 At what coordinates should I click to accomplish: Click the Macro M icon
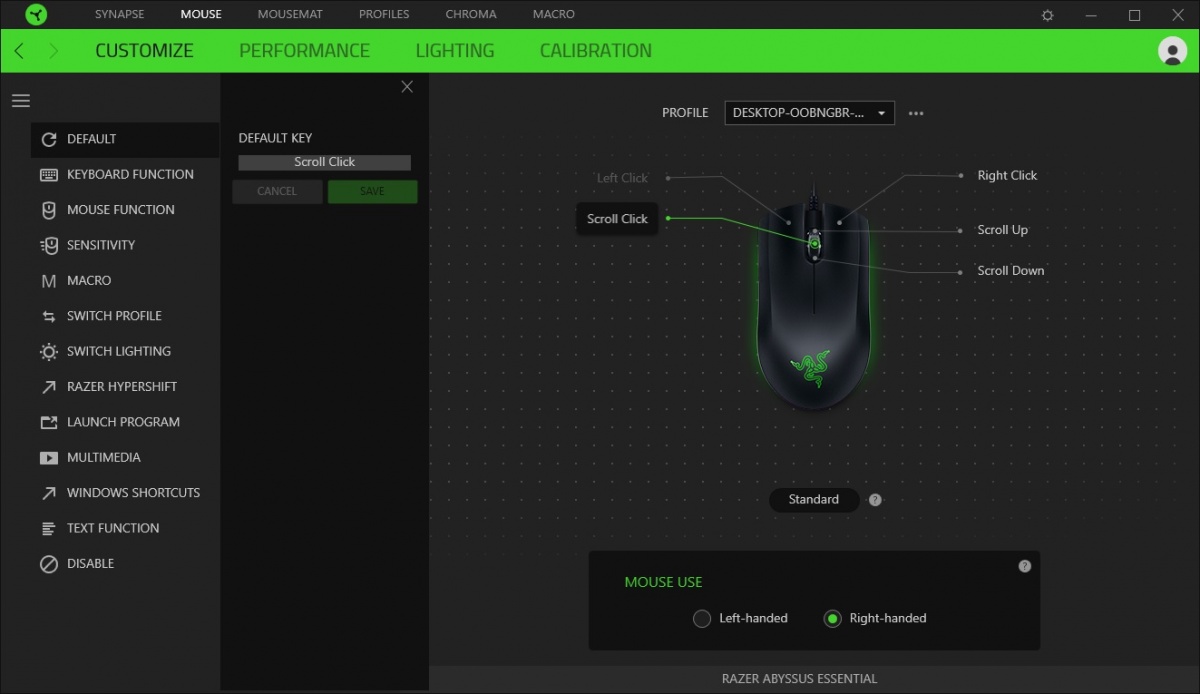click(x=49, y=281)
